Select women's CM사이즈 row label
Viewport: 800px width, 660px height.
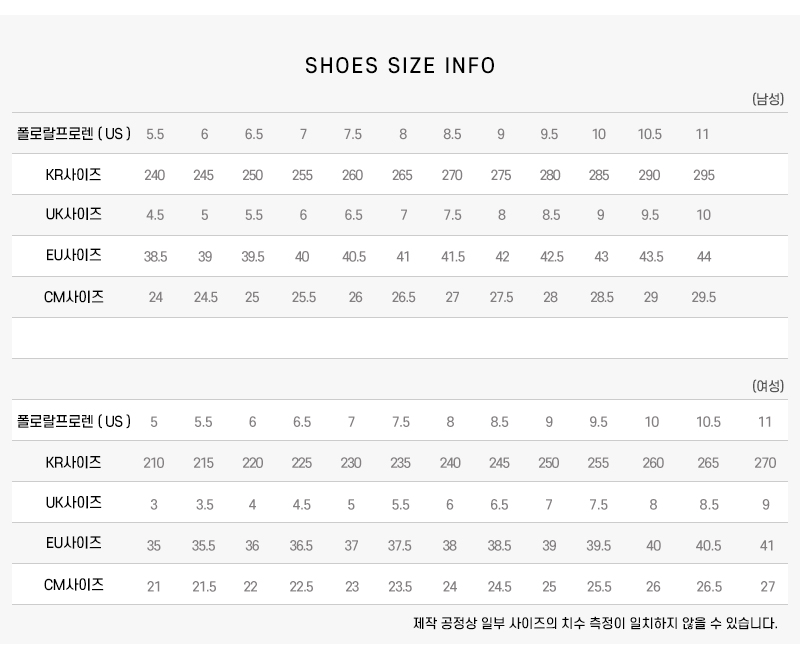[74, 585]
